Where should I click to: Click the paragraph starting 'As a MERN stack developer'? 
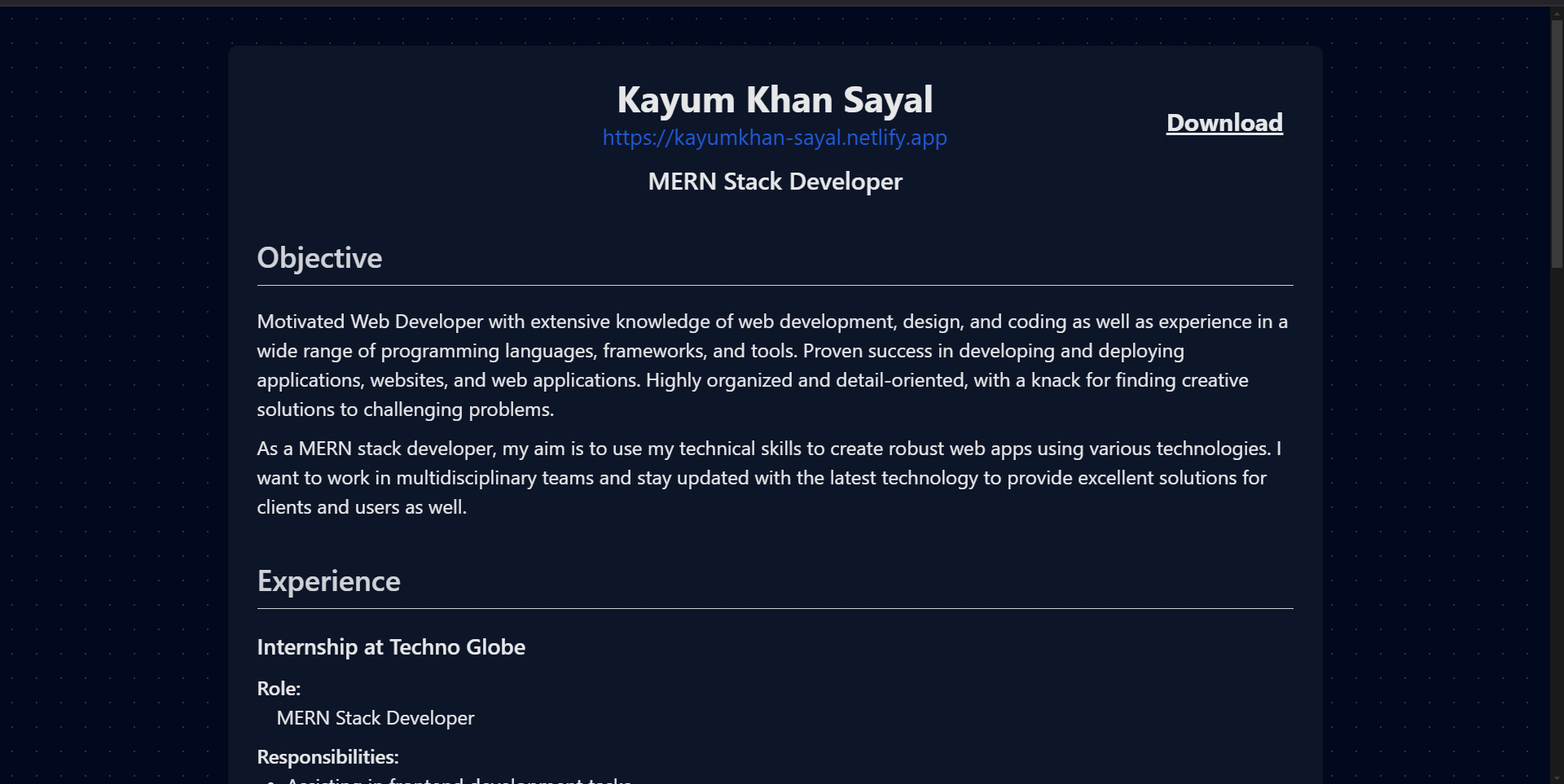[775, 478]
